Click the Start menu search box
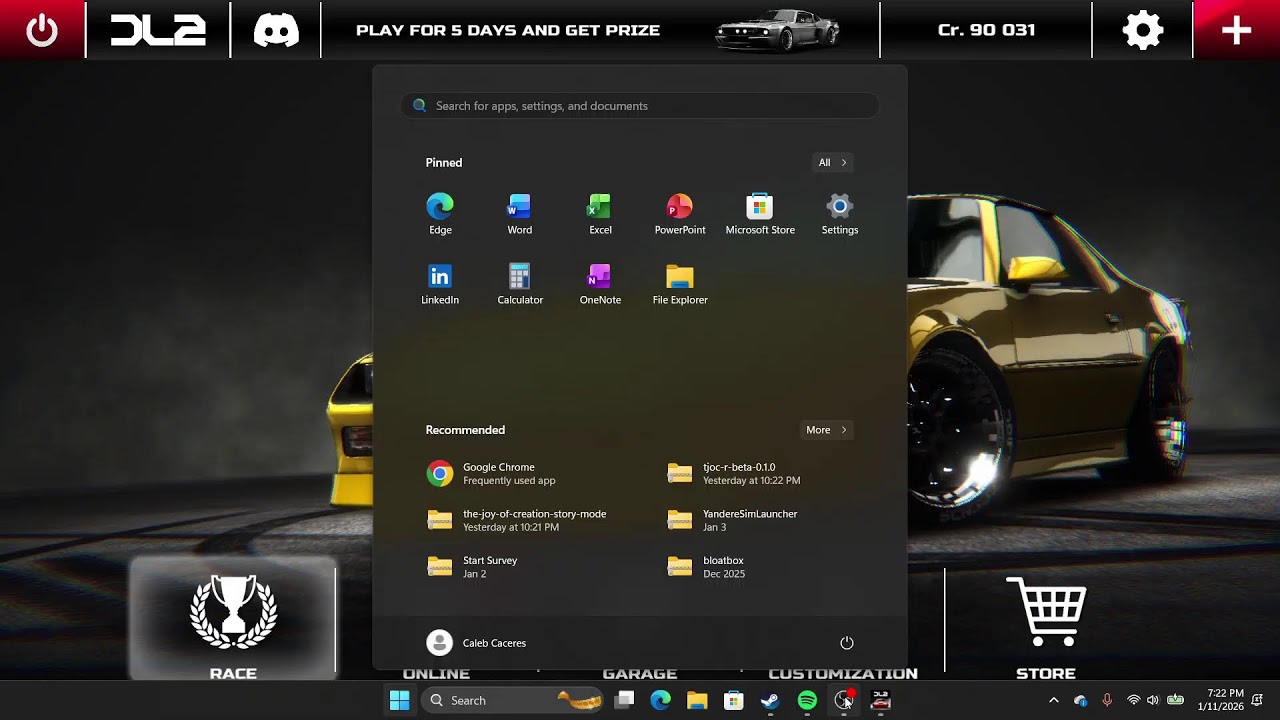The height and width of the screenshot is (720, 1280). click(x=640, y=106)
